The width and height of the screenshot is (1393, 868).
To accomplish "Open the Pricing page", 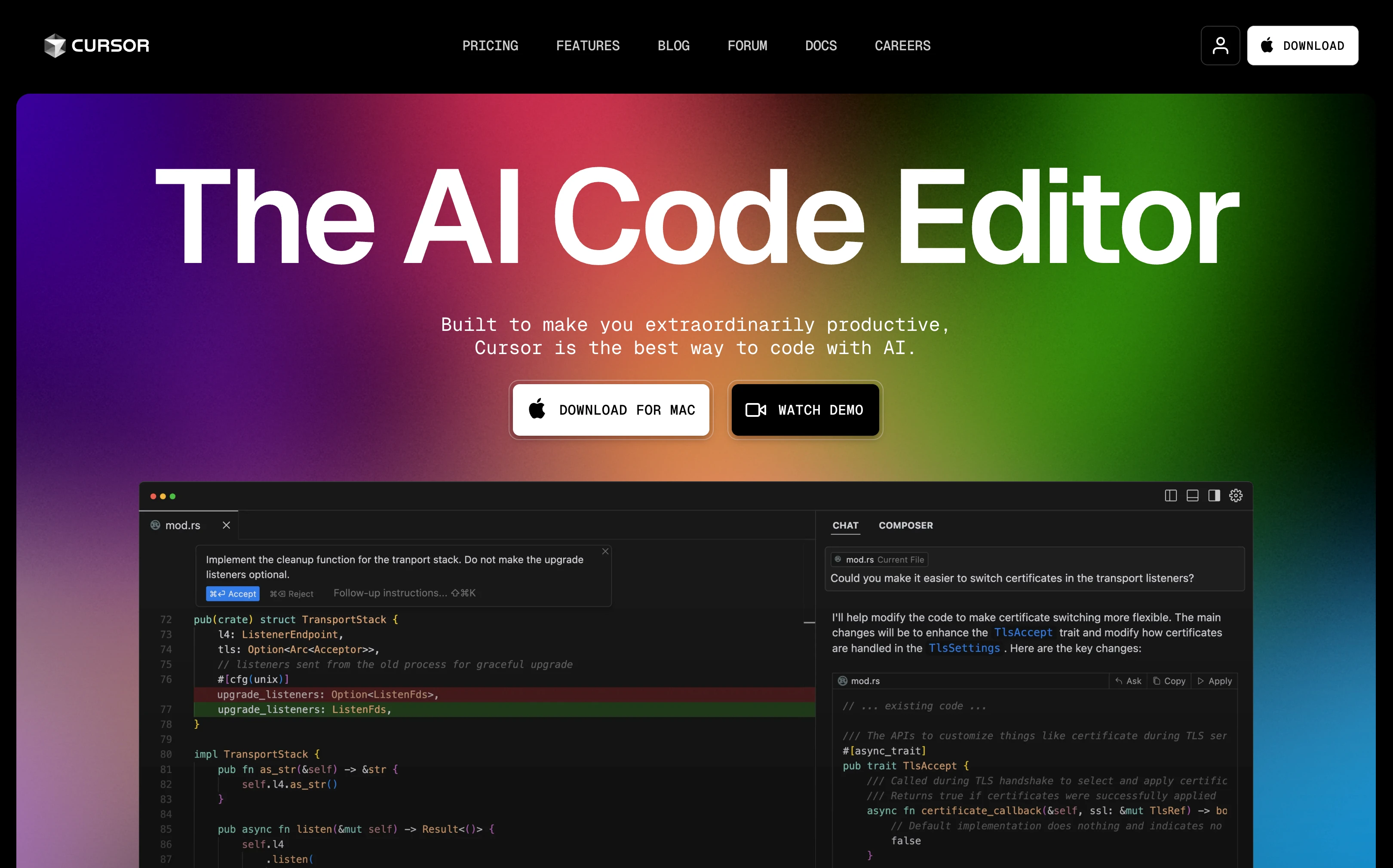I will 490,46.
